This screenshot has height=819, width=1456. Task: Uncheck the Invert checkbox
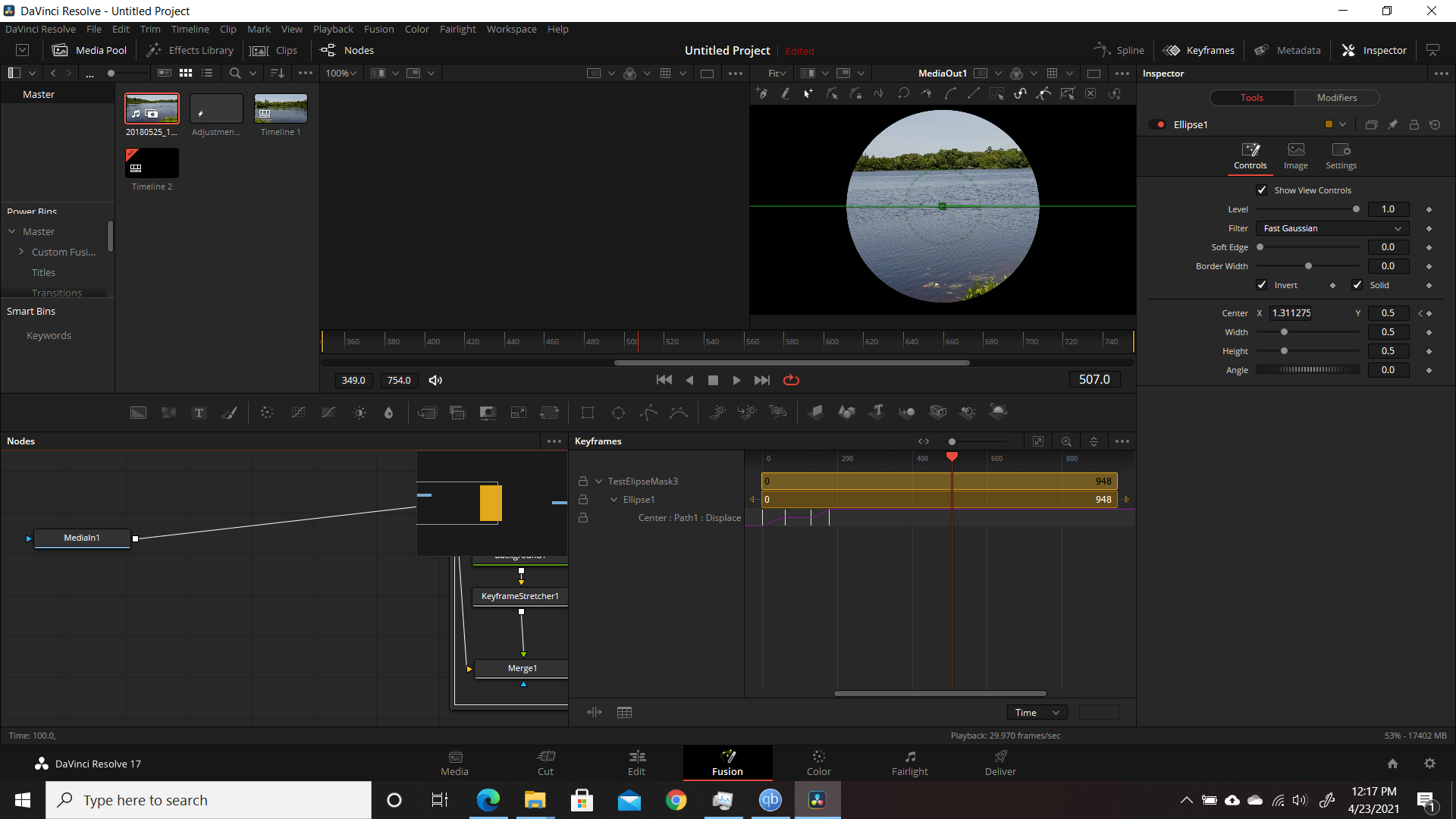coord(1262,285)
